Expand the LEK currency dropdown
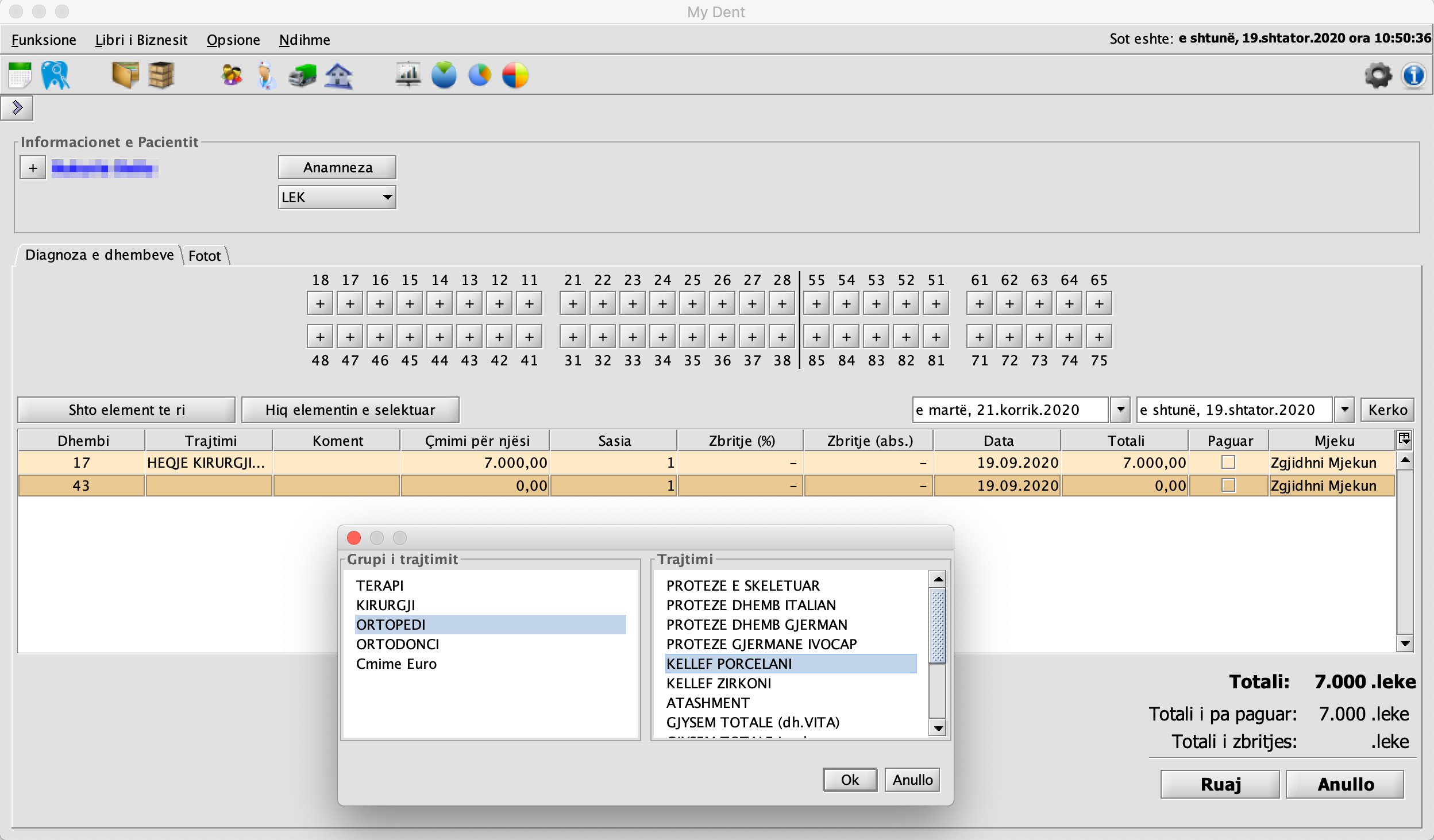The image size is (1434, 840). click(388, 197)
